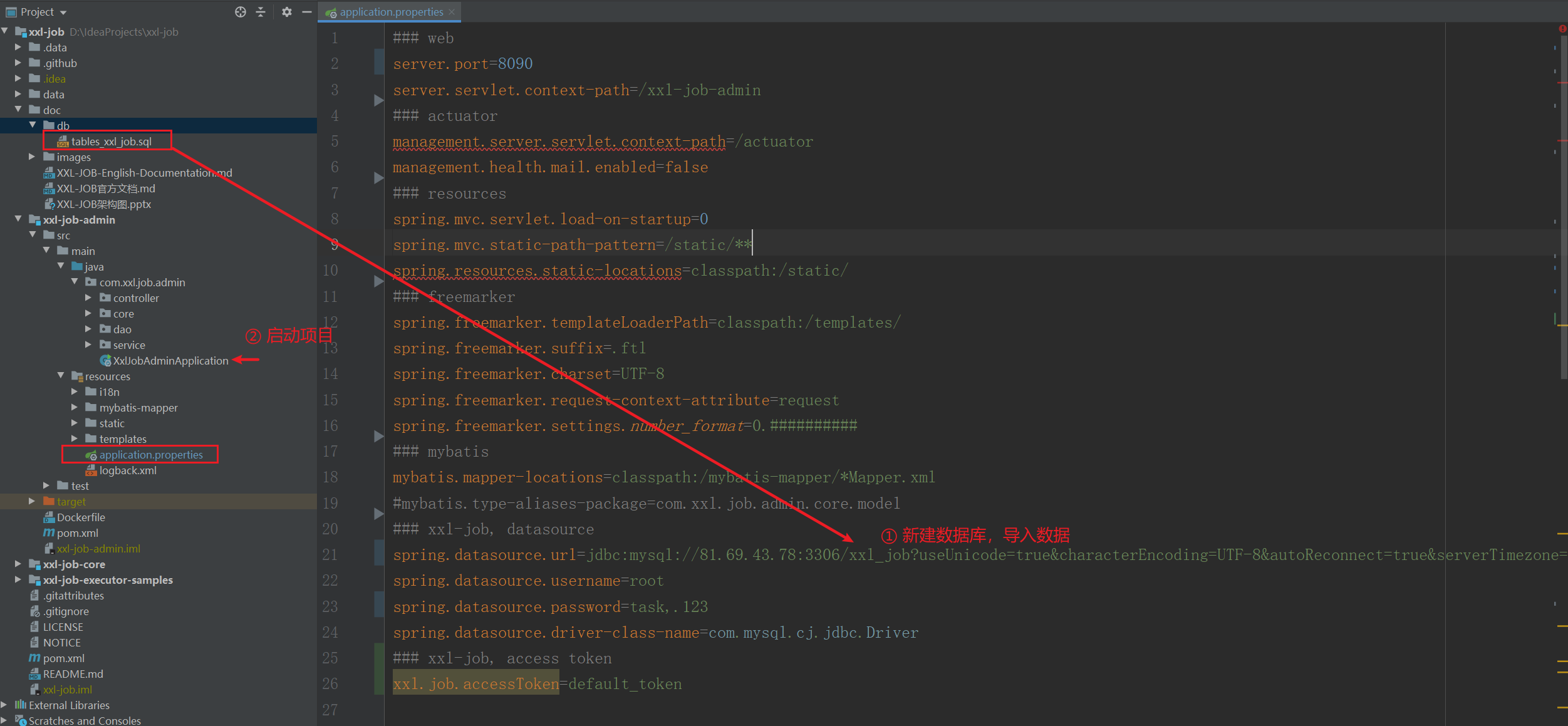
Task: Click the collapse all icon in Project panel
Action: (261, 12)
